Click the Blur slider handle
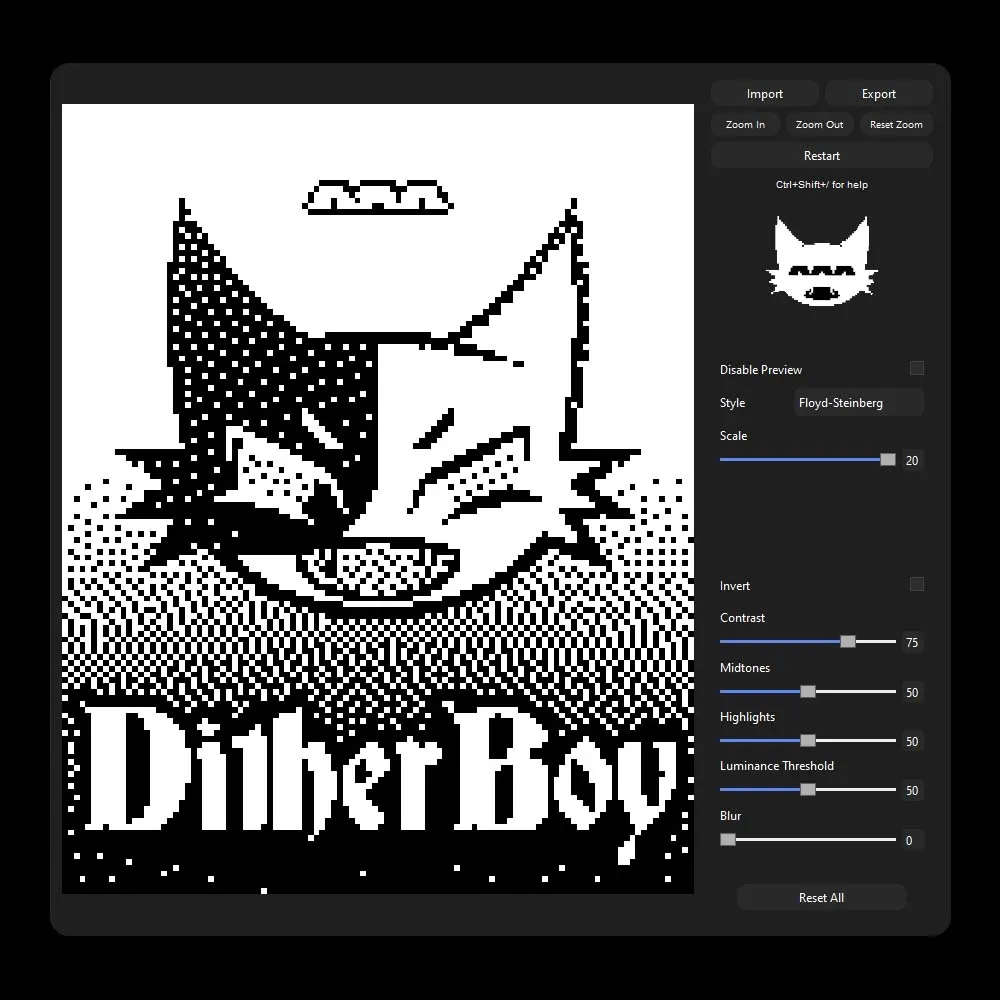 727,839
